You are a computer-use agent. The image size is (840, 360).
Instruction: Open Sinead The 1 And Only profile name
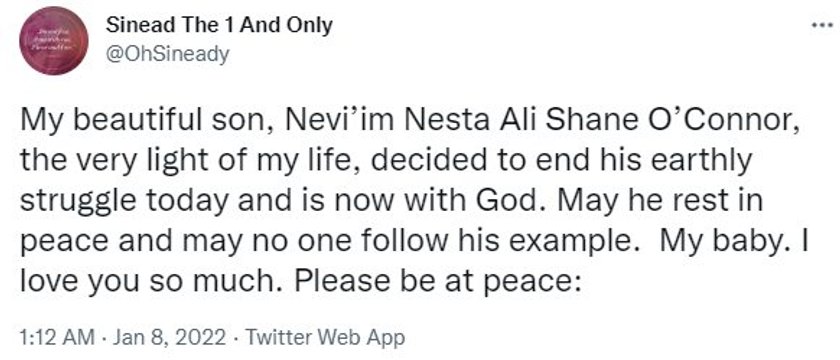pos(219,25)
